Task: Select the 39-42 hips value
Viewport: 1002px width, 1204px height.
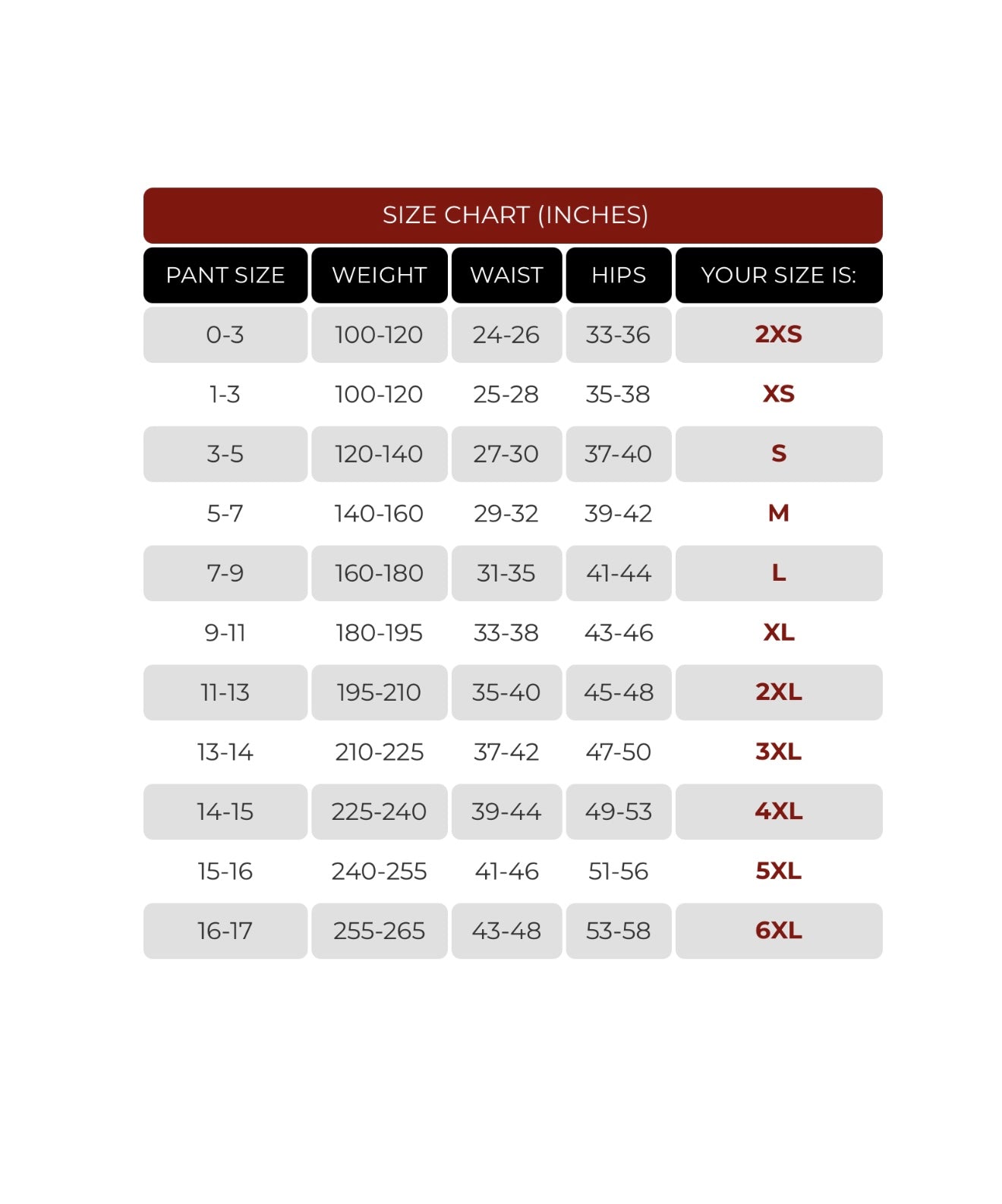Action: pos(619,513)
